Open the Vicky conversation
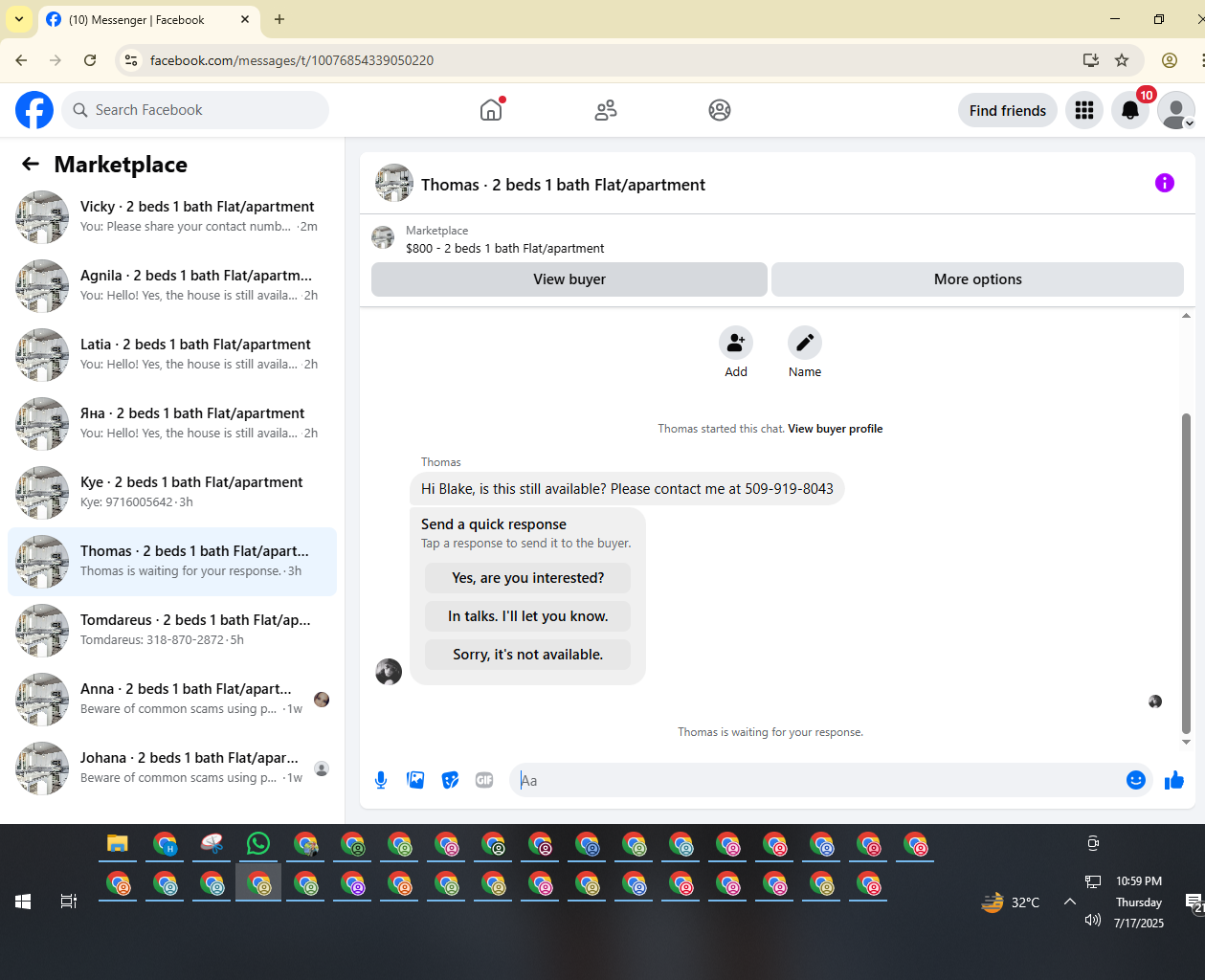Screen dimensions: 1205x980 coord(172,217)
